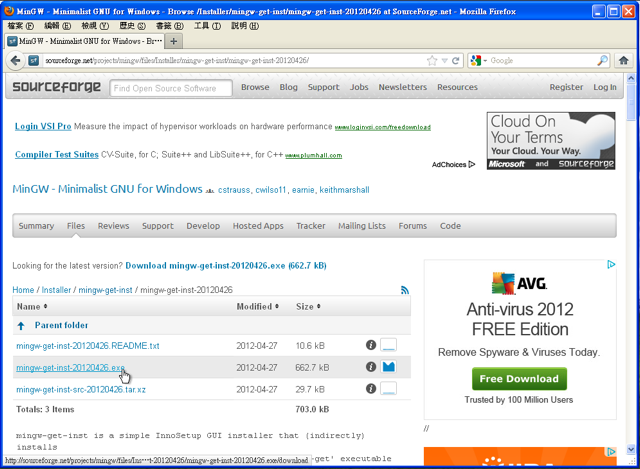This screenshot has width=640, height=469.
Task: Sort file list by Modified column
Action: tap(258, 307)
